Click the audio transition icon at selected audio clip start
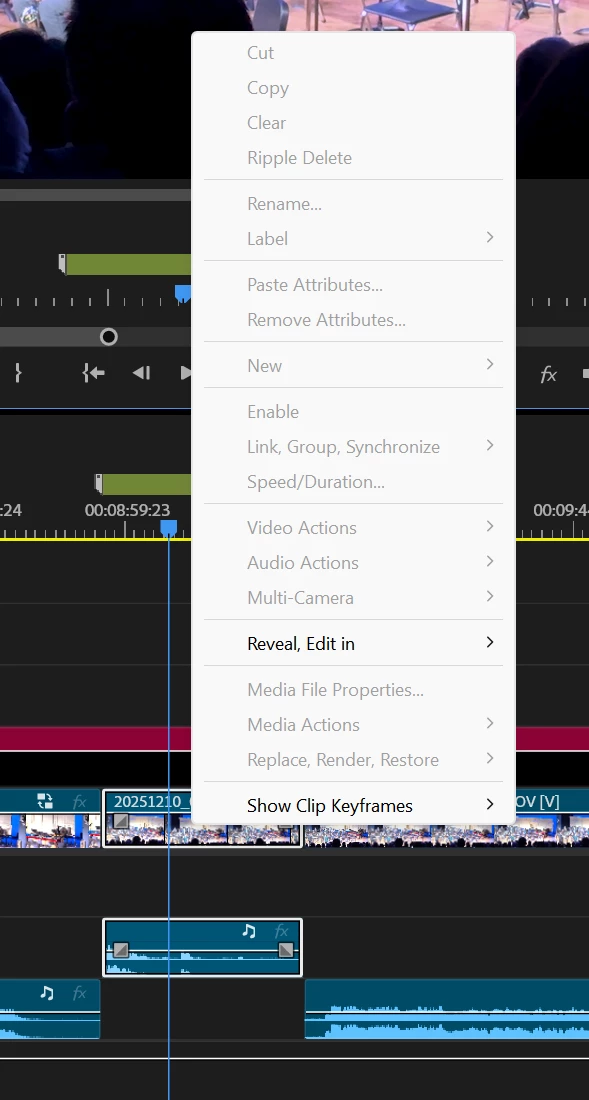This screenshot has width=589, height=1100. click(x=121, y=950)
